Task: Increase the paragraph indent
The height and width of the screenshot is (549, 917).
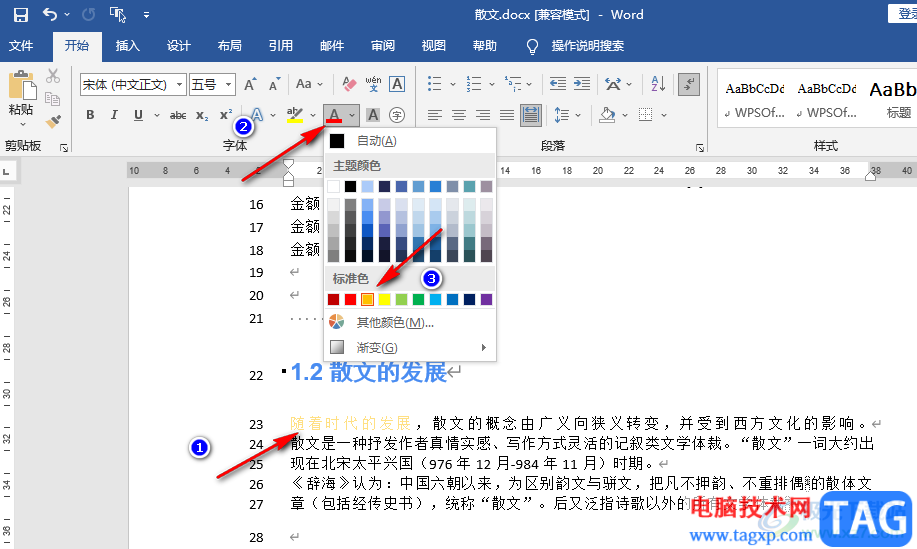Action: click(582, 84)
